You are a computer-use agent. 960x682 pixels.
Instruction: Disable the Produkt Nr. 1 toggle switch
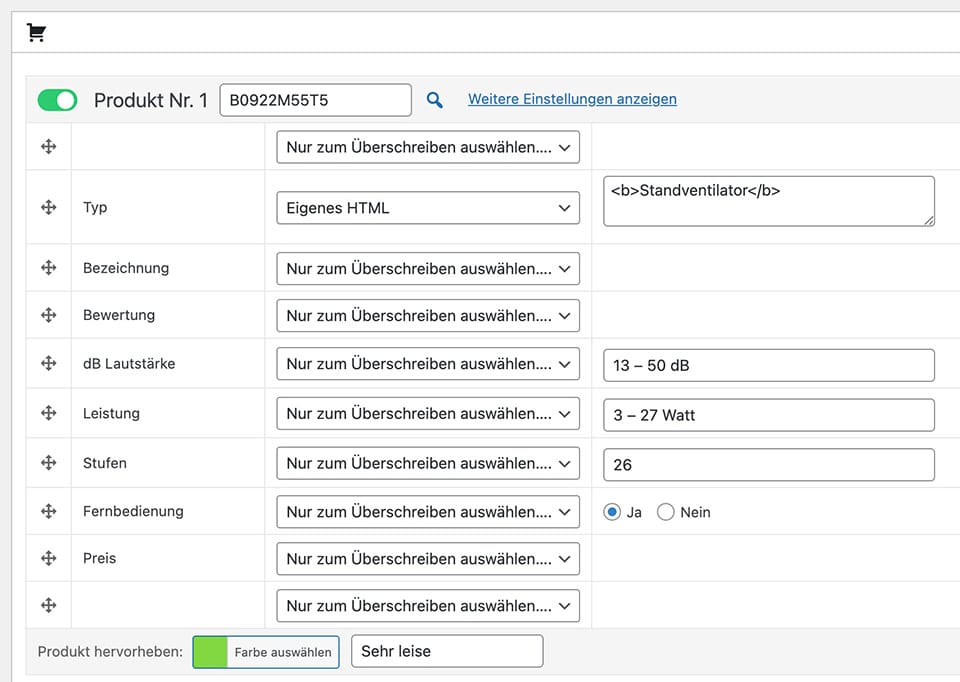click(57, 100)
